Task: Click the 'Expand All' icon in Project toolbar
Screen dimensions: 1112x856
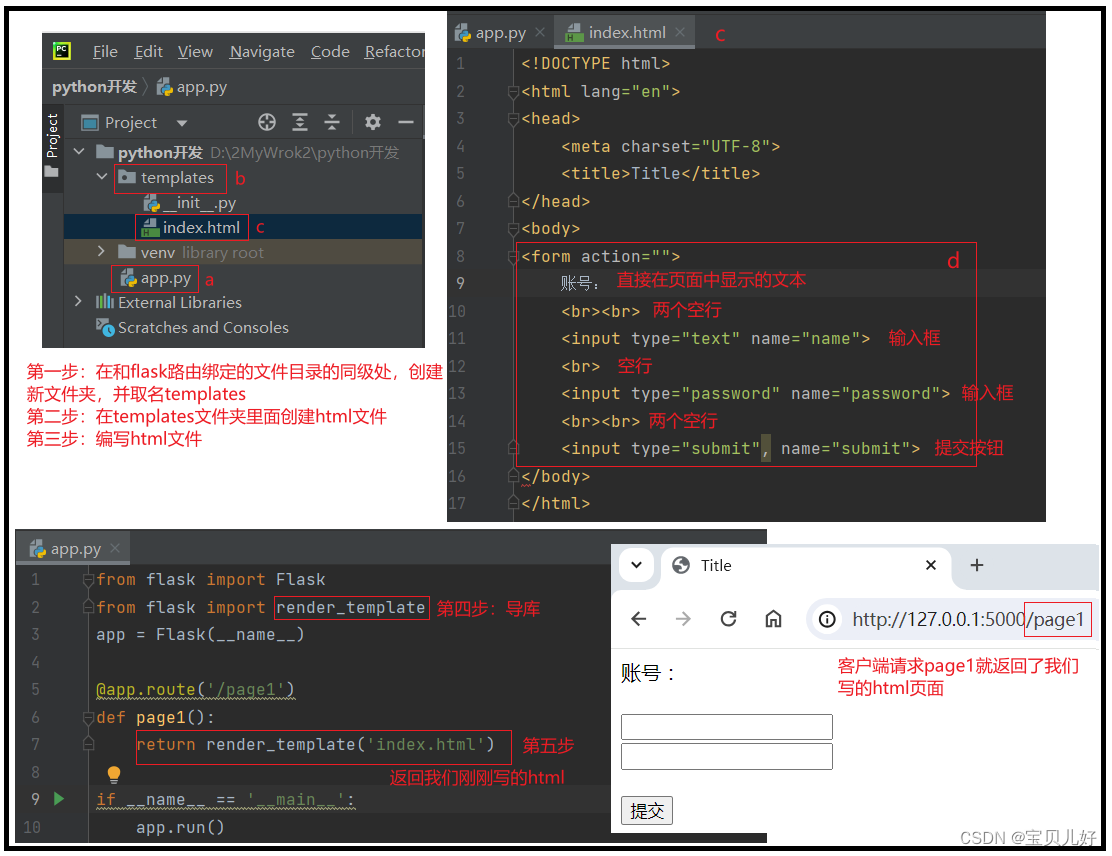Action: (x=300, y=122)
